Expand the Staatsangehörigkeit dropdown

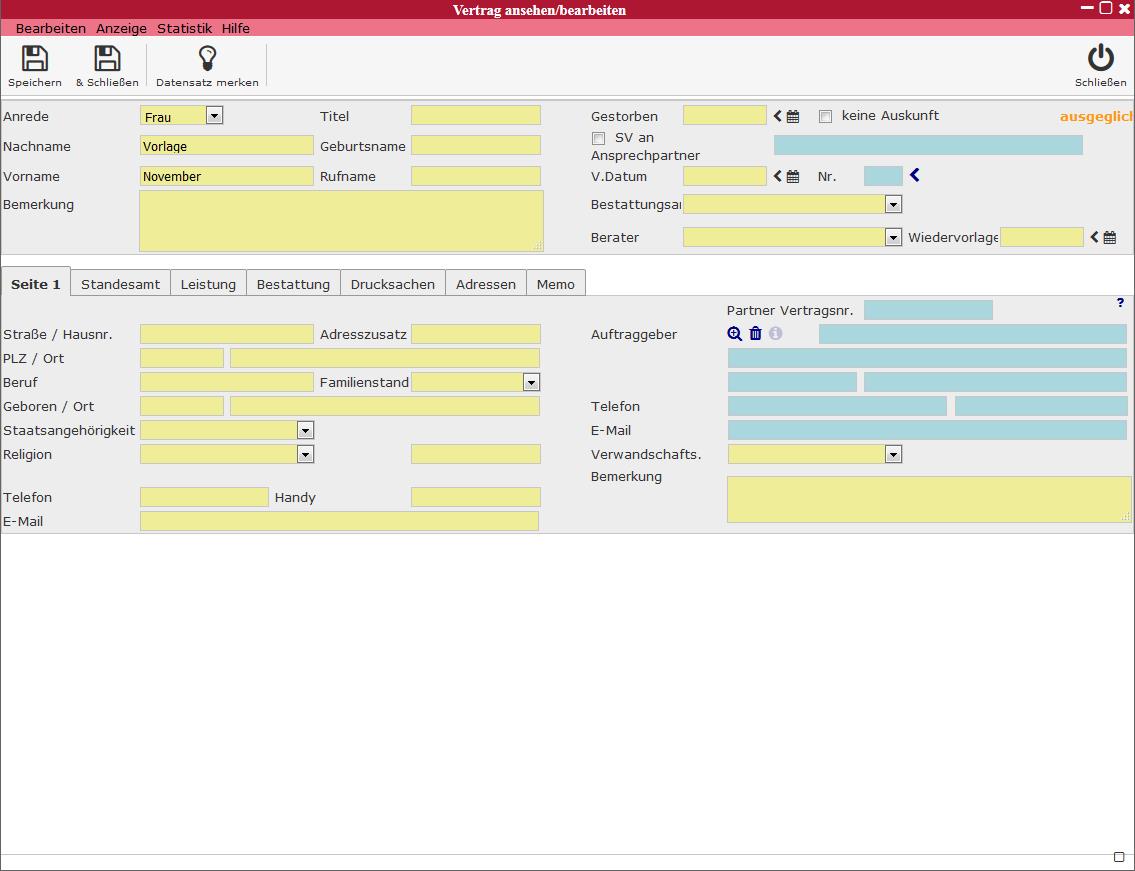pyautogui.click(x=305, y=430)
